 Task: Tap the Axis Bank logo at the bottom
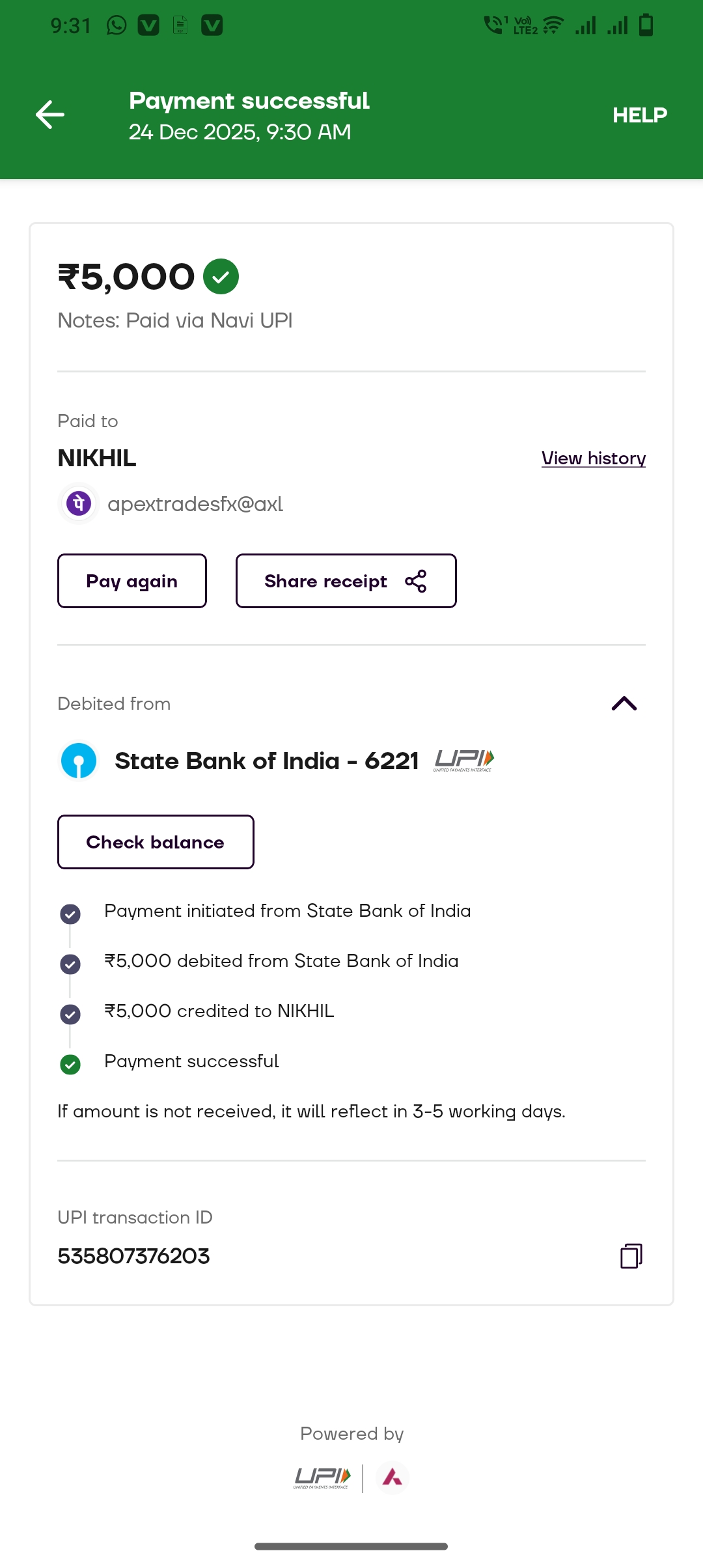coord(392,1477)
